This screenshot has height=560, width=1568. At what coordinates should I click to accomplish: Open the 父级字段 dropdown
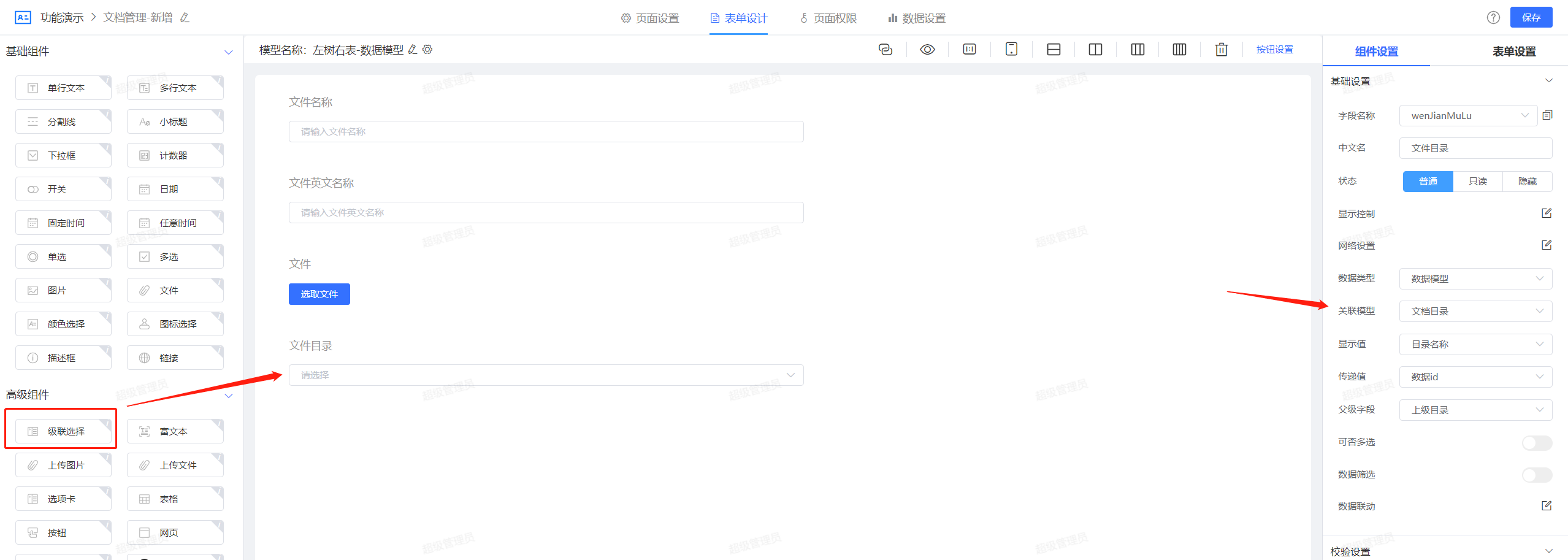tap(1475, 410)
